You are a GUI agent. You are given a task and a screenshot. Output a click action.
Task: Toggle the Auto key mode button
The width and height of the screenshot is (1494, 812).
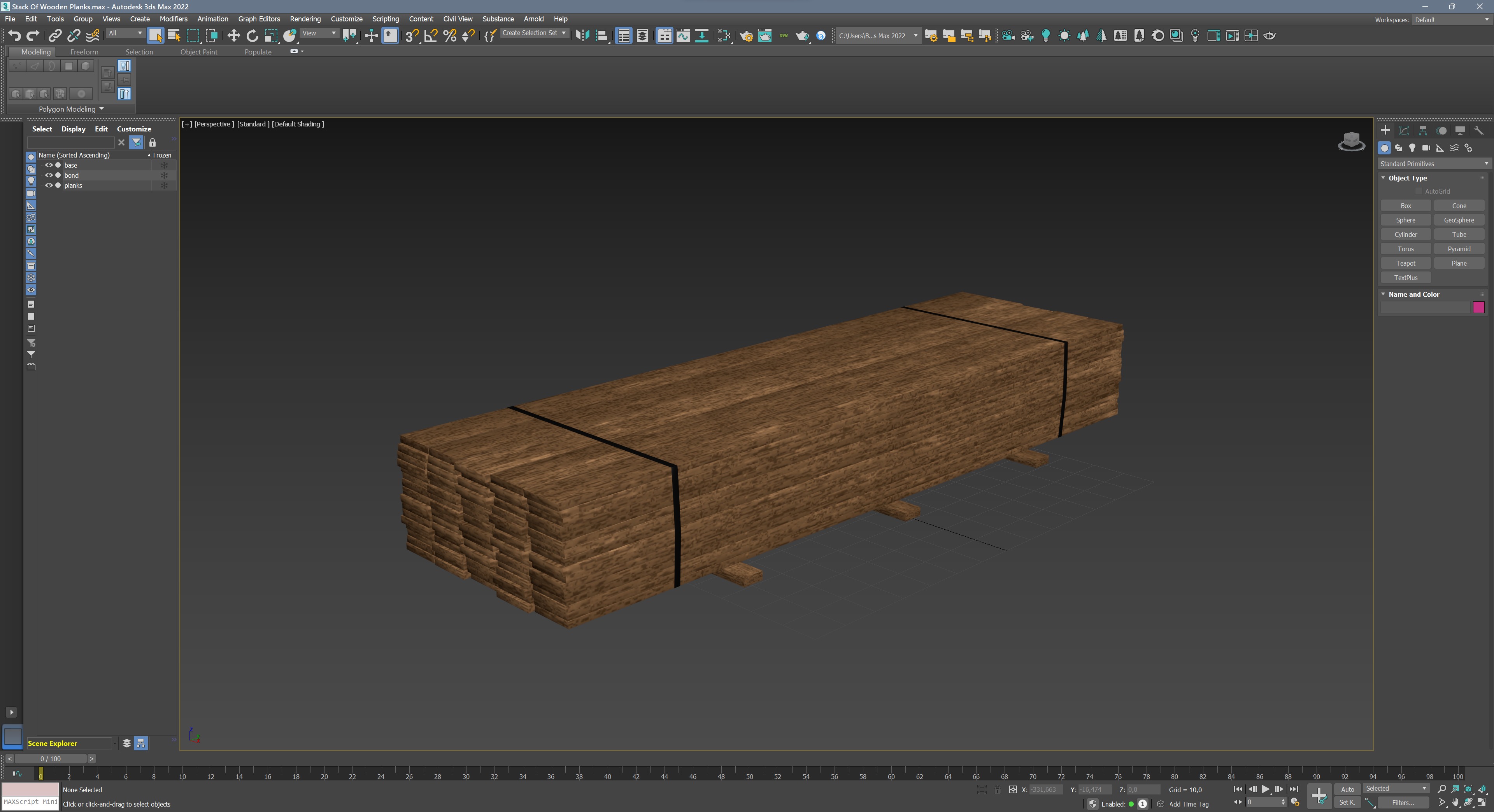pos(1347,789)
